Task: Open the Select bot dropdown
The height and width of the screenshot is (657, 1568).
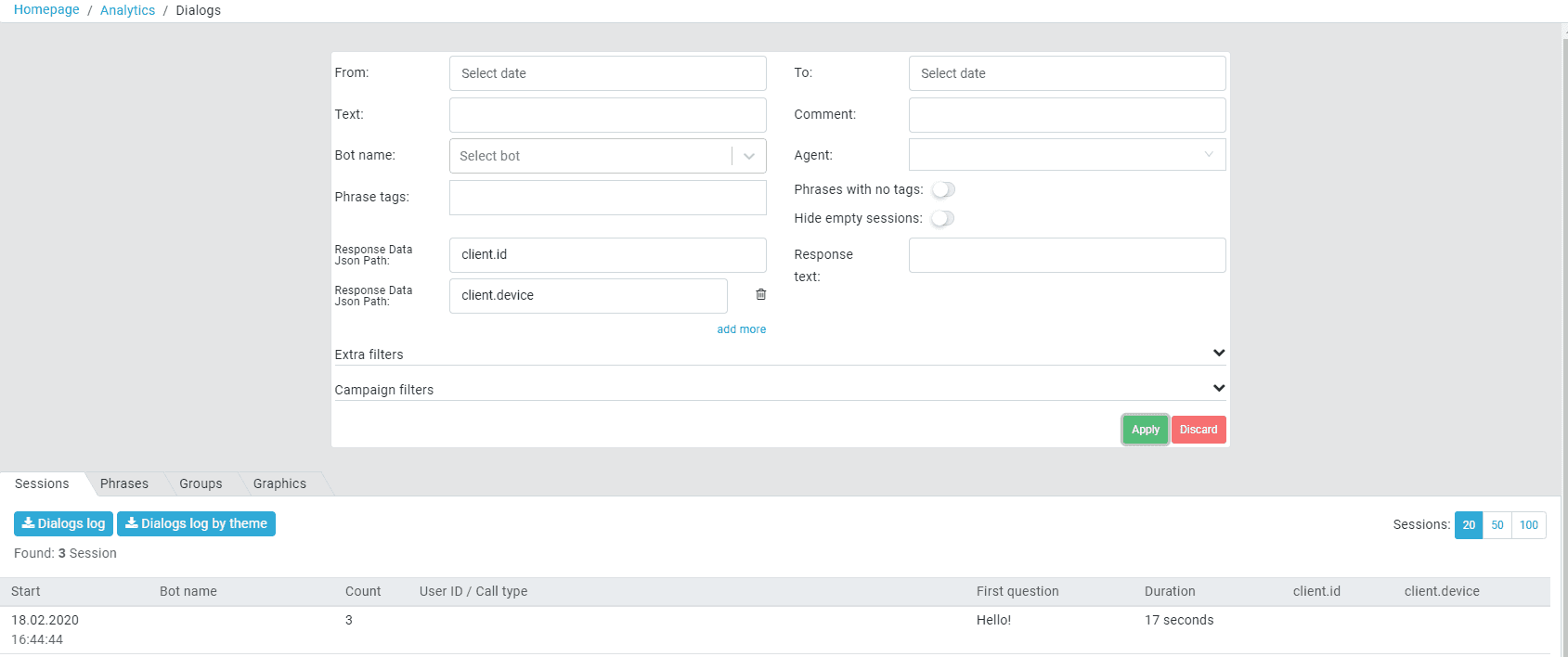Action: click(607, 156)
